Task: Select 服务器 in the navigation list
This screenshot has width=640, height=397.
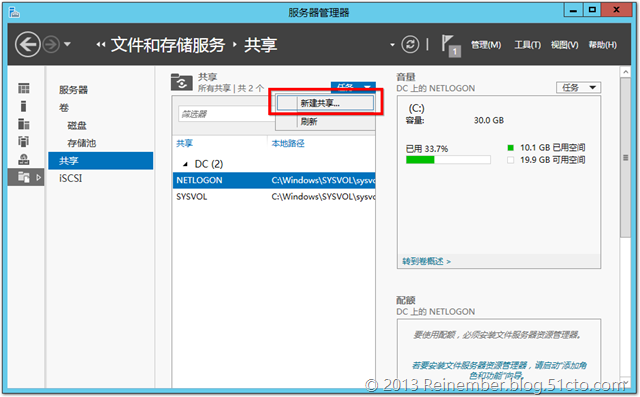Action: [x=73, y=90]
